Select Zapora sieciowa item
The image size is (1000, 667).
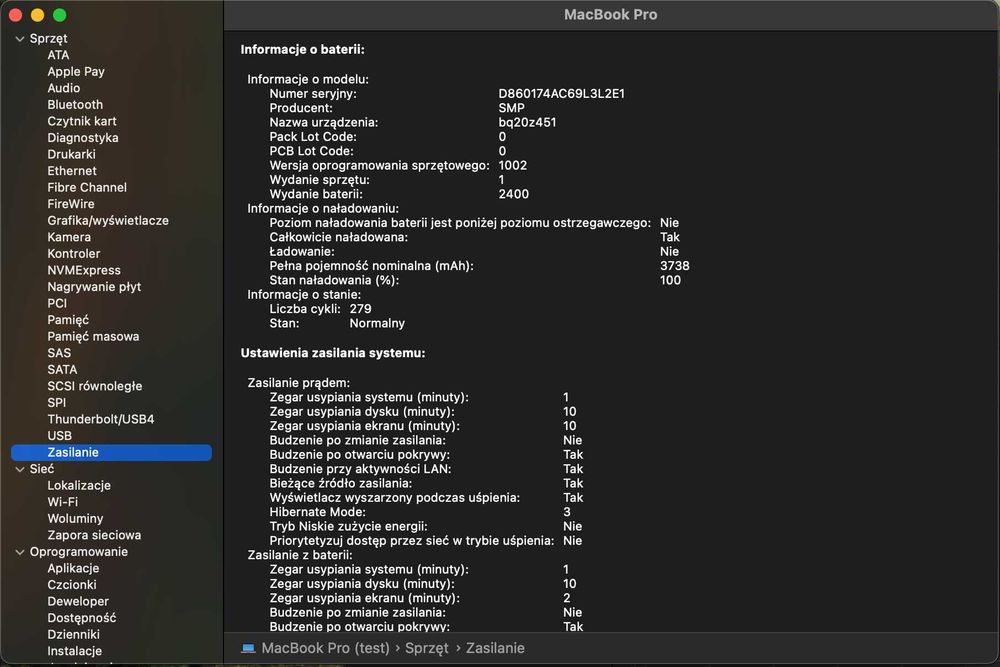point(94,536)
